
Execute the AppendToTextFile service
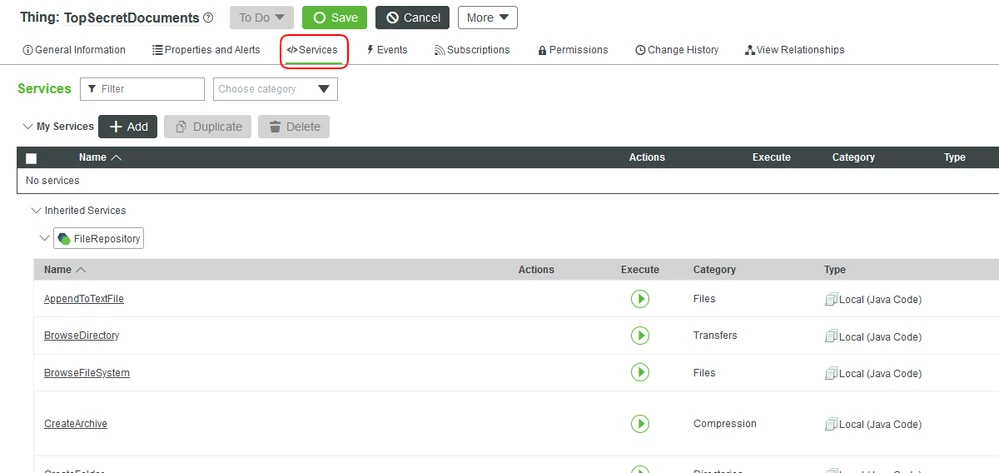pos(640,298)
